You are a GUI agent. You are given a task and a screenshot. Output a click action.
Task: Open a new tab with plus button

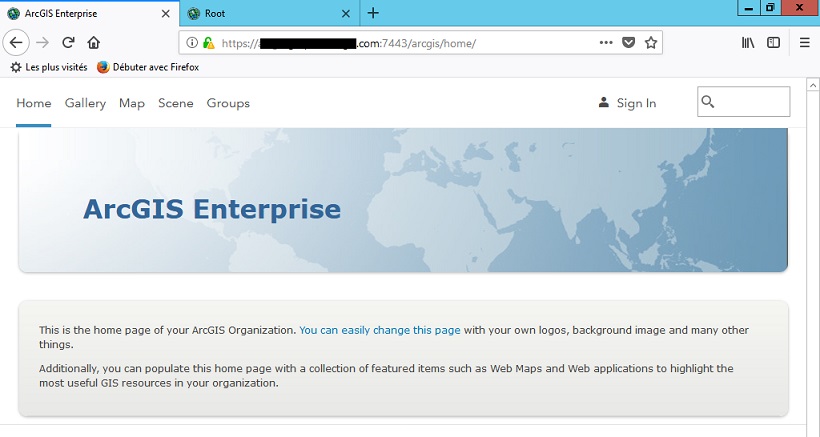(x=373, y=13)
